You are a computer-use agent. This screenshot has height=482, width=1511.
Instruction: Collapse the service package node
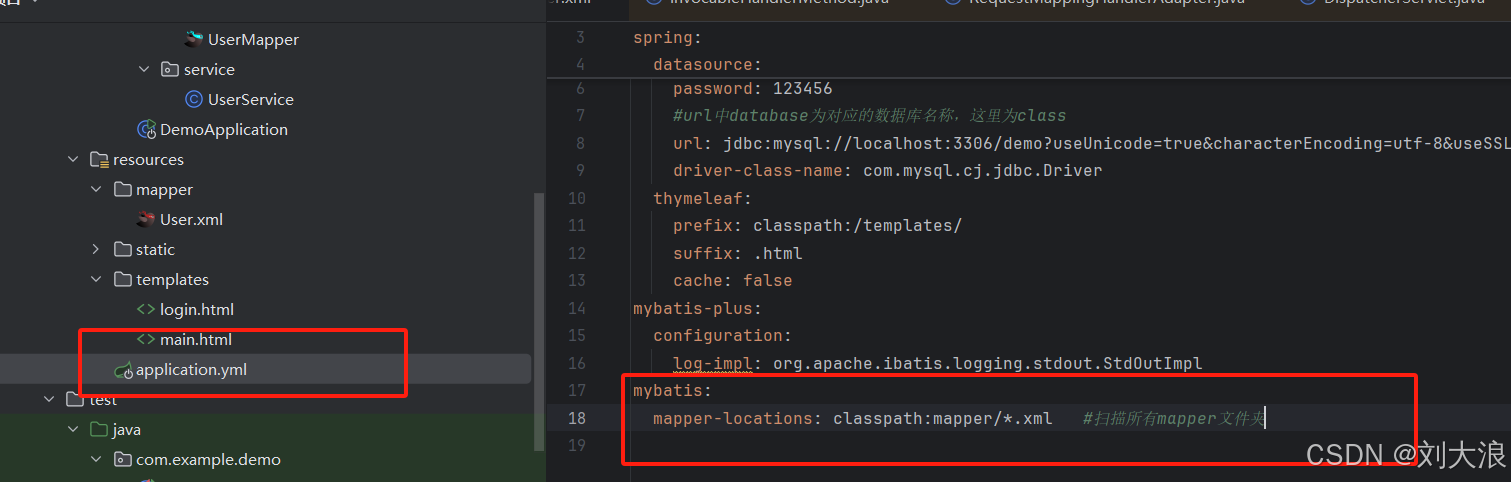144,69
